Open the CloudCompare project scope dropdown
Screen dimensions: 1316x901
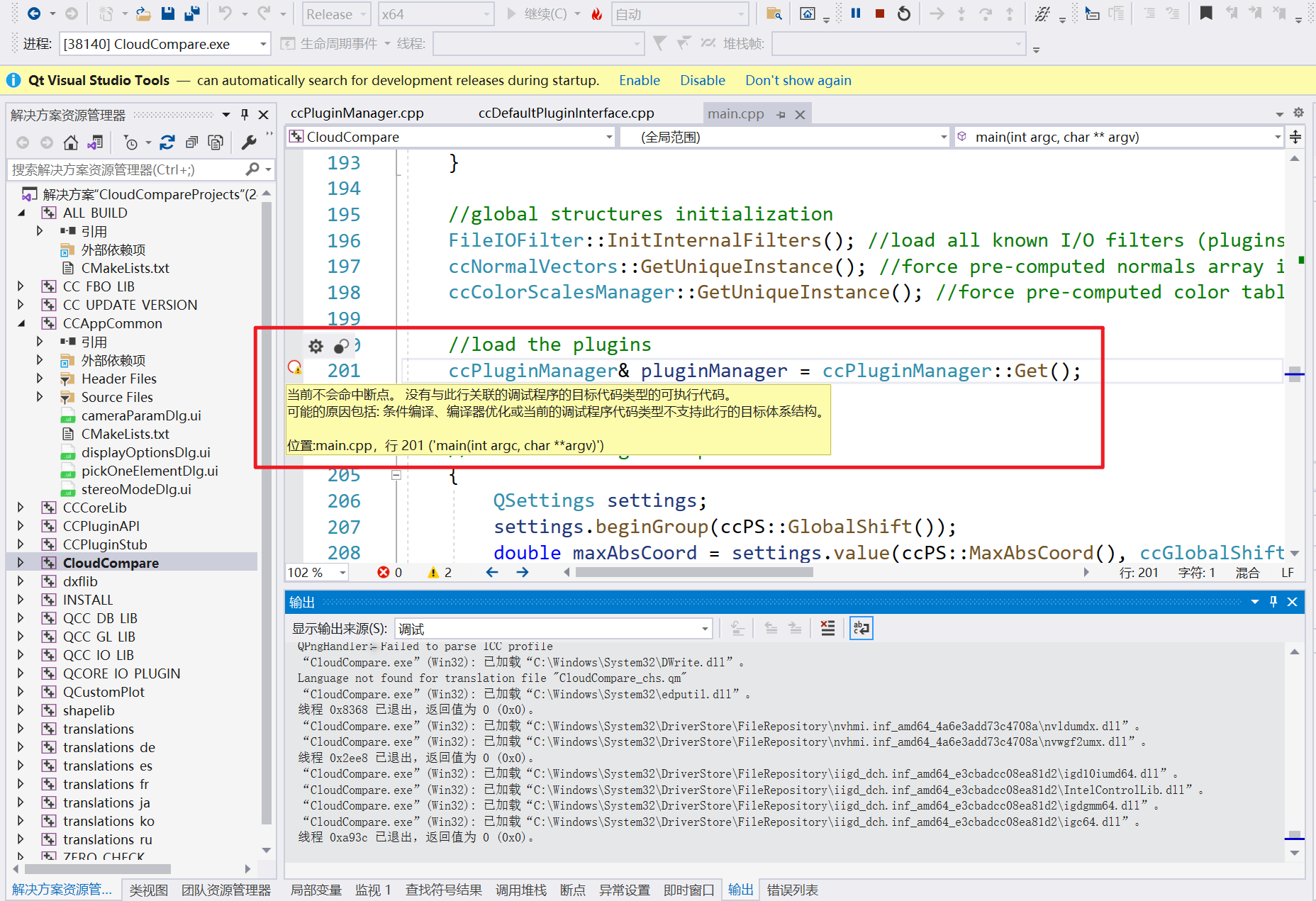point(450,137)
